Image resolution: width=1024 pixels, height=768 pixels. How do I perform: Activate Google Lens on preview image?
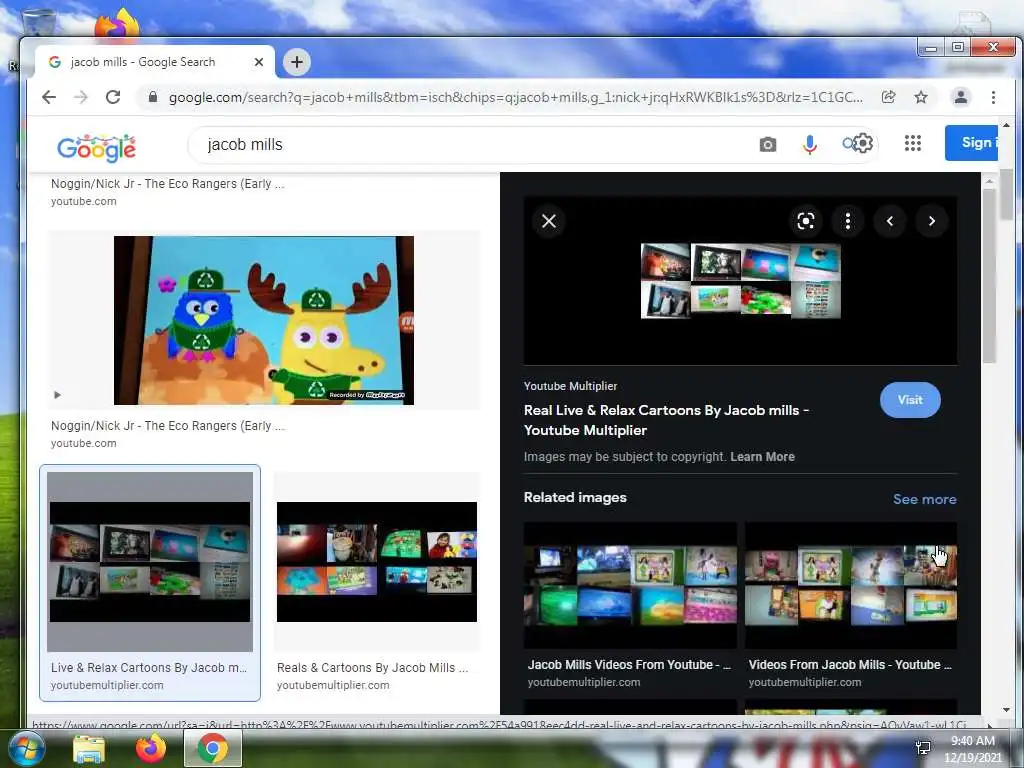(x=806, y=221)
